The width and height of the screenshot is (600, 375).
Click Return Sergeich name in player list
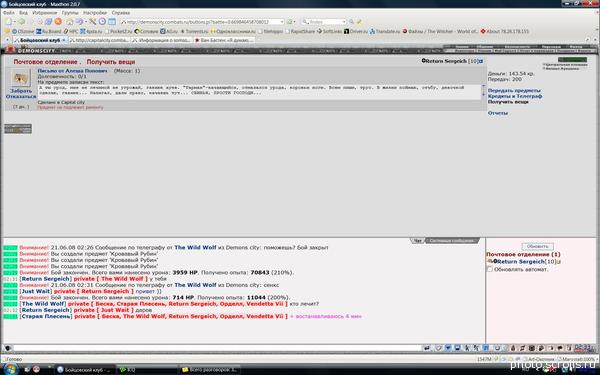click(x=521, y=262)
